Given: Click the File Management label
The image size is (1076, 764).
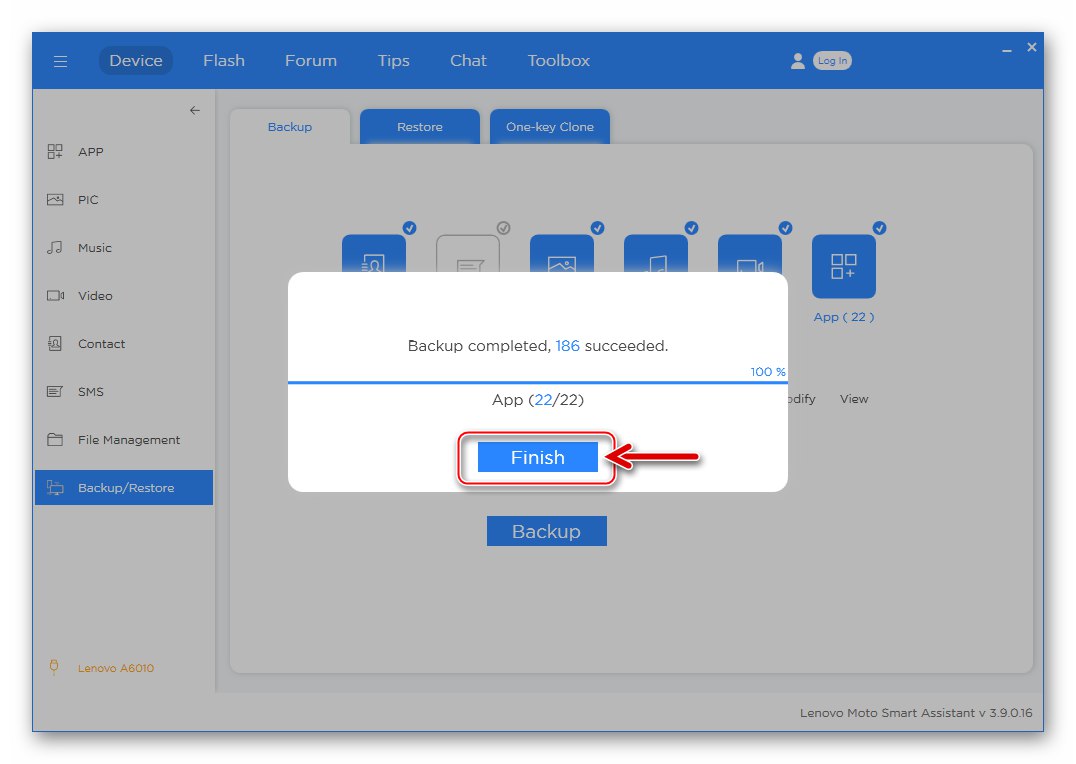Looking at the screenshot, I should (x=129, y=440).
